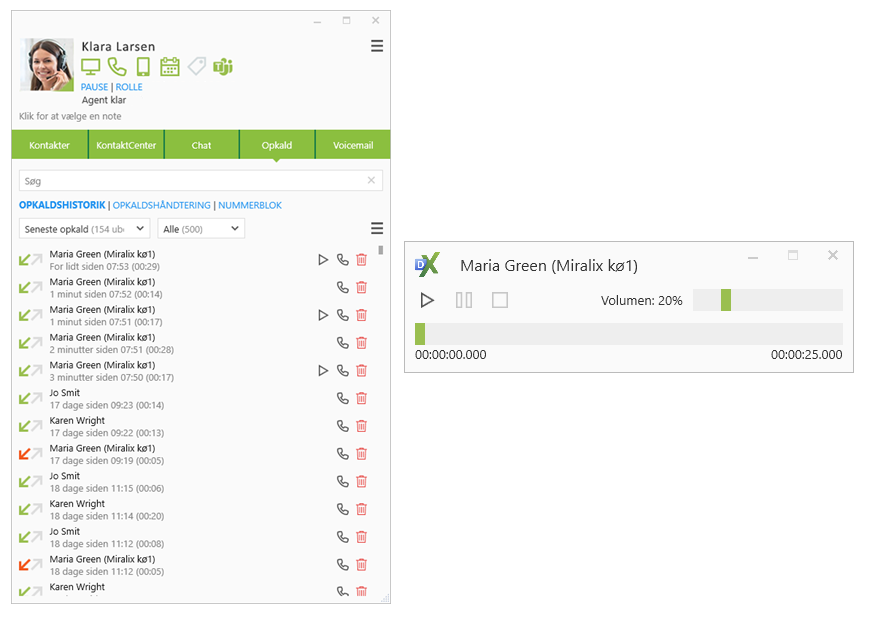
Task: Click the 'Agent klar' status text
Action: (104, 100)
